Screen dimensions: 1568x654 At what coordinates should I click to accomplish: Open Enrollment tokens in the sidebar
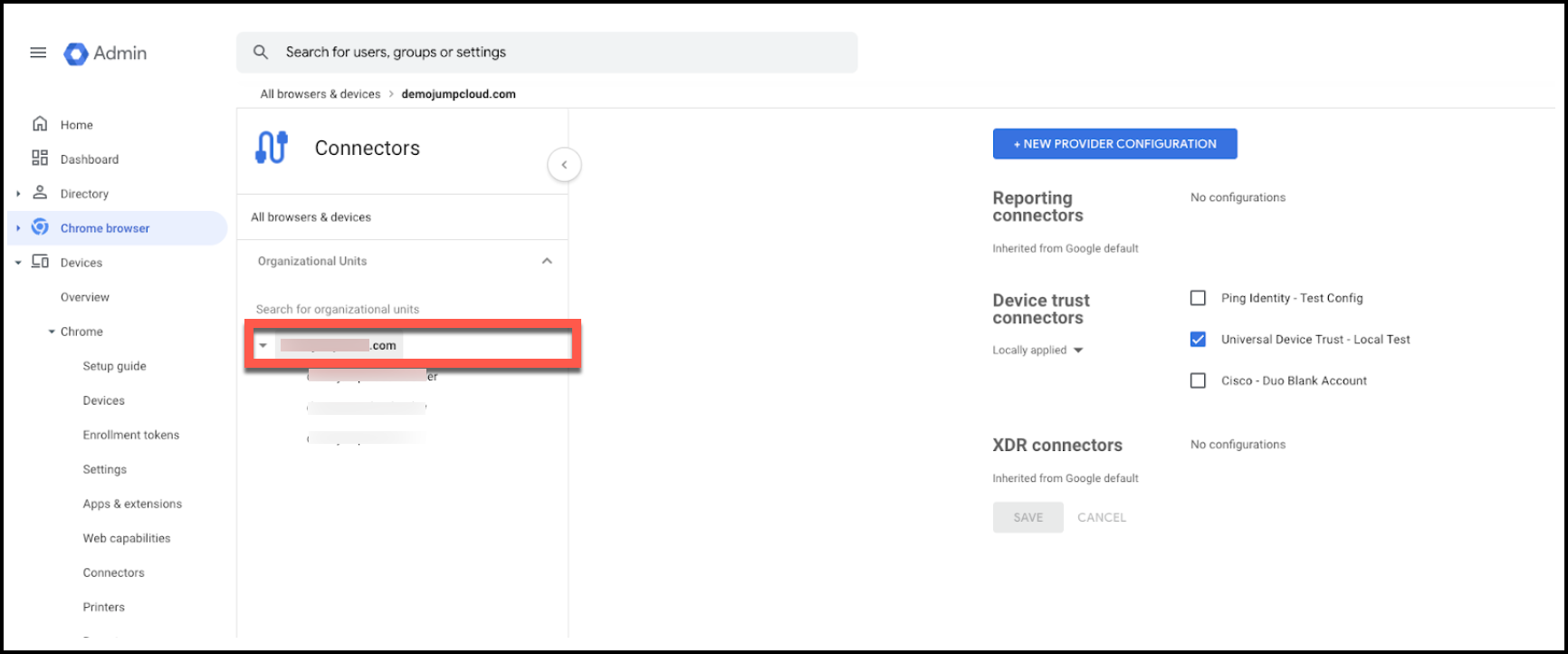point(130,435)
